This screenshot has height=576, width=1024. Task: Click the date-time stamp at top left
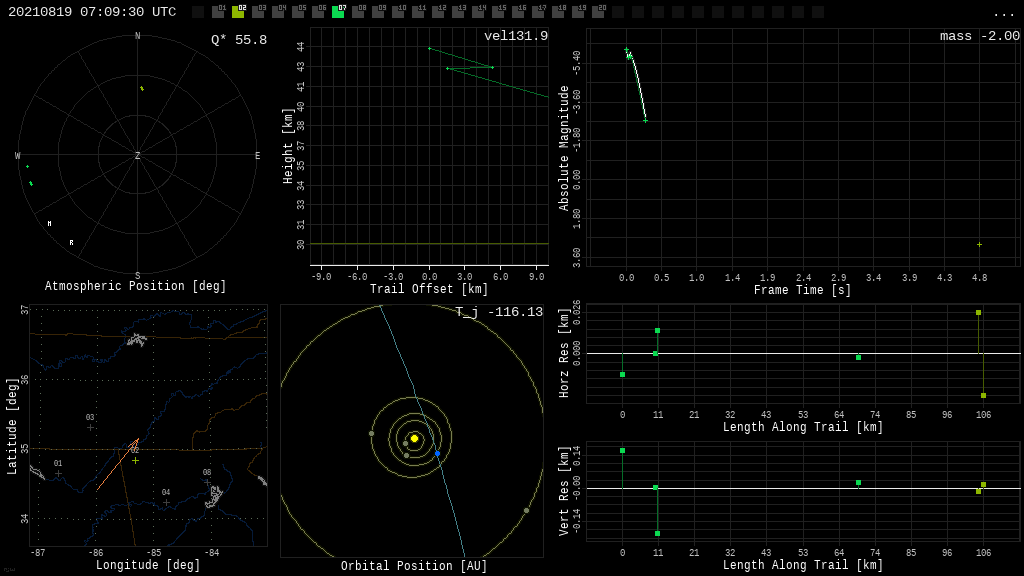(x=92, y=12)
